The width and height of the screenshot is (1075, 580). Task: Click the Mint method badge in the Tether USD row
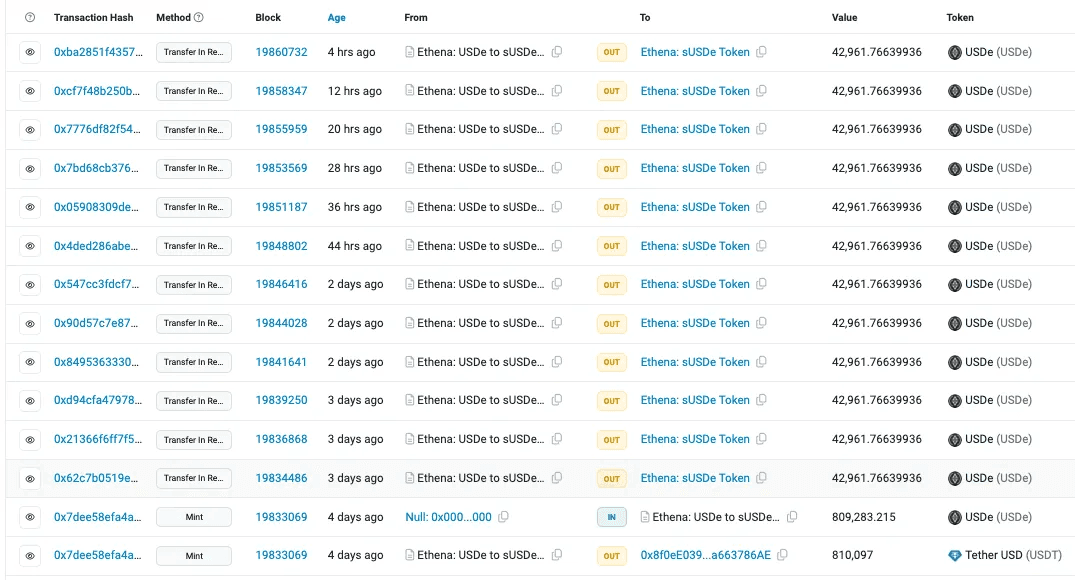(x=194, y=555)
